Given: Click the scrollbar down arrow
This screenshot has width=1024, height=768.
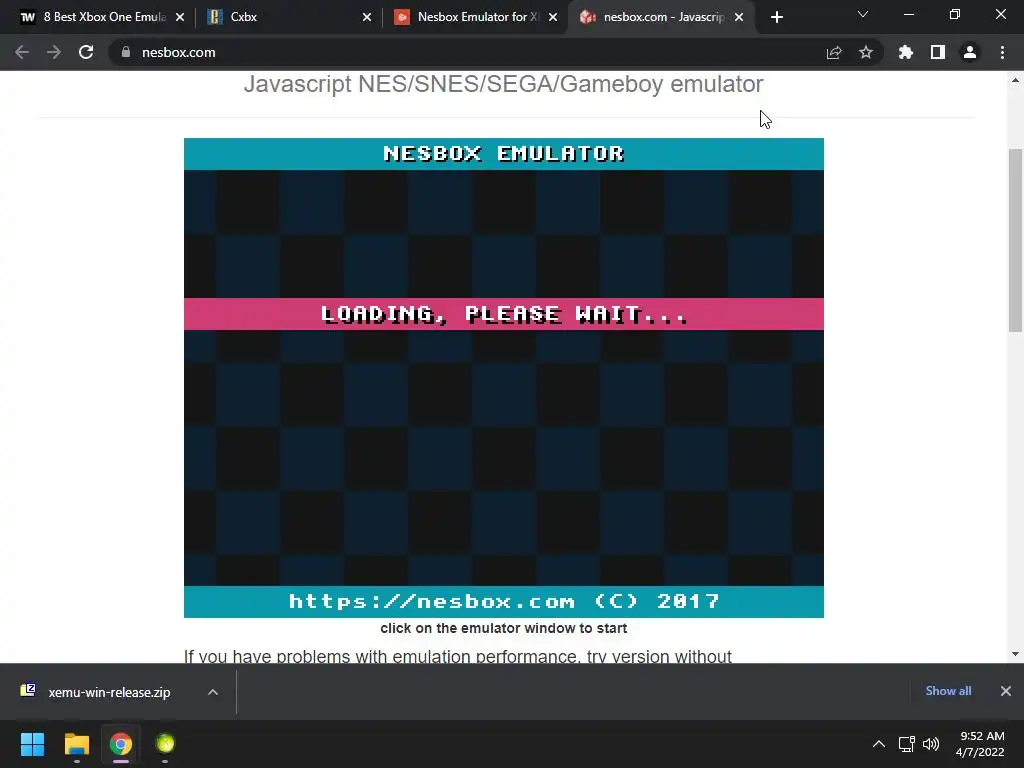Looking at the screenshot, I should [x=1015, y=654].
